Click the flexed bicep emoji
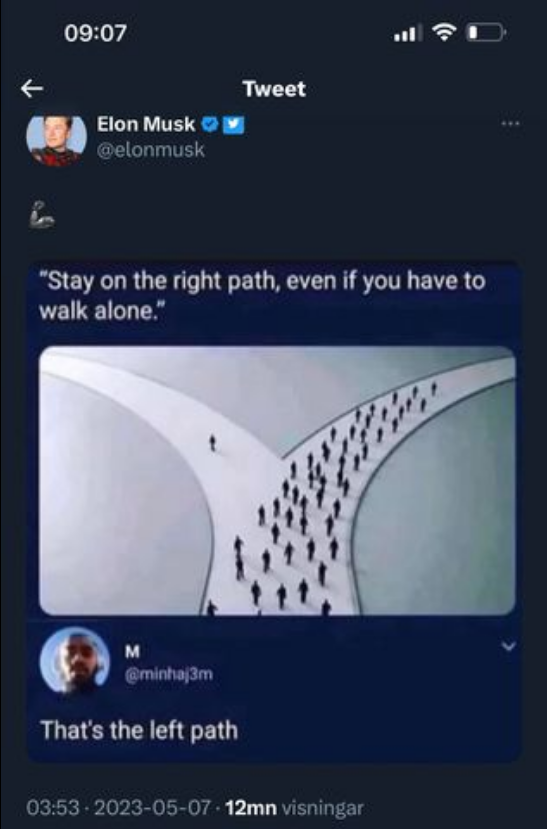Screen dimensions: 547x829 [x=41, y=215]
